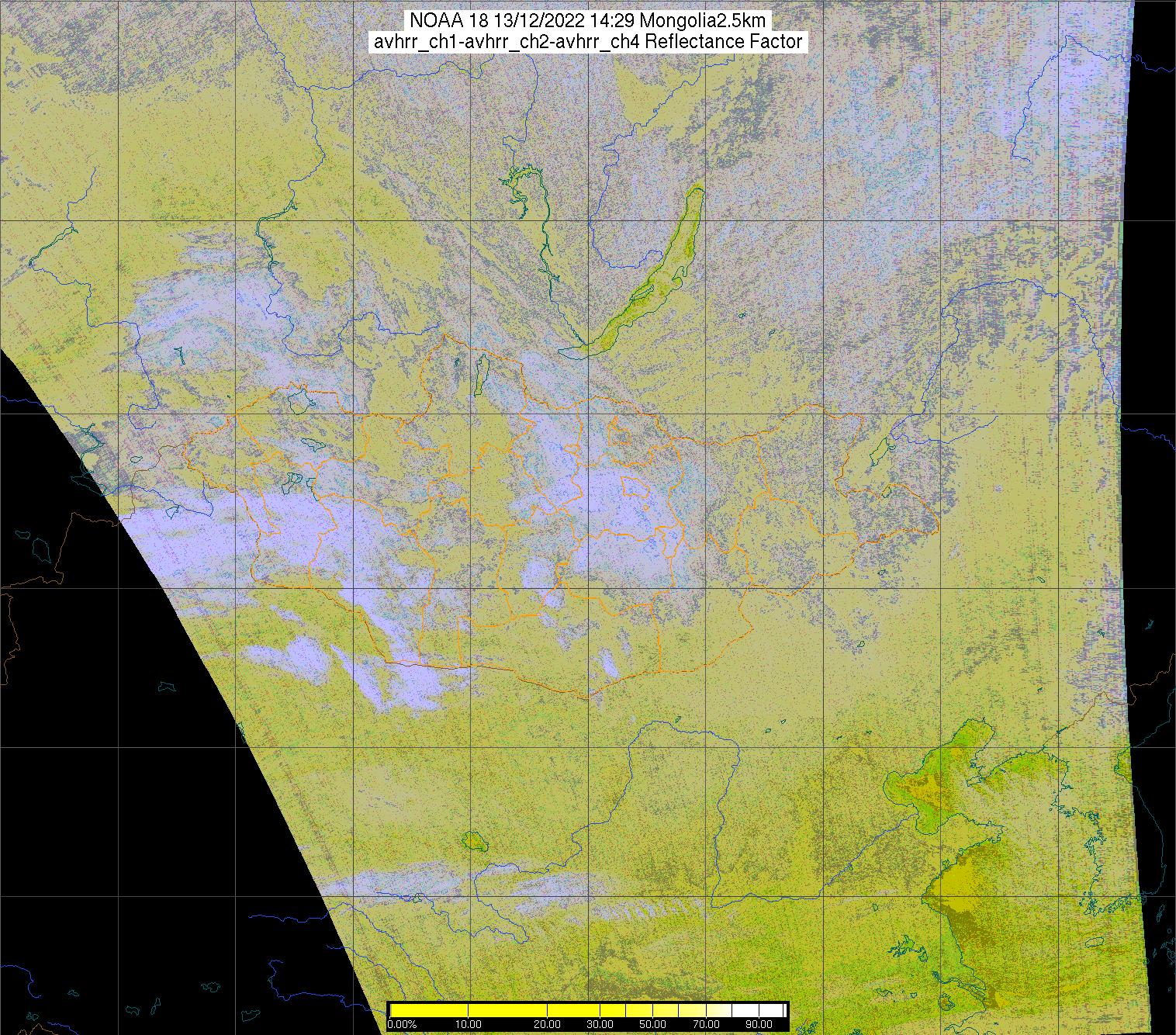Click the avhrr channel Reflectance Factor caption
The image size is (1176, 1035).
coord(588,42)
